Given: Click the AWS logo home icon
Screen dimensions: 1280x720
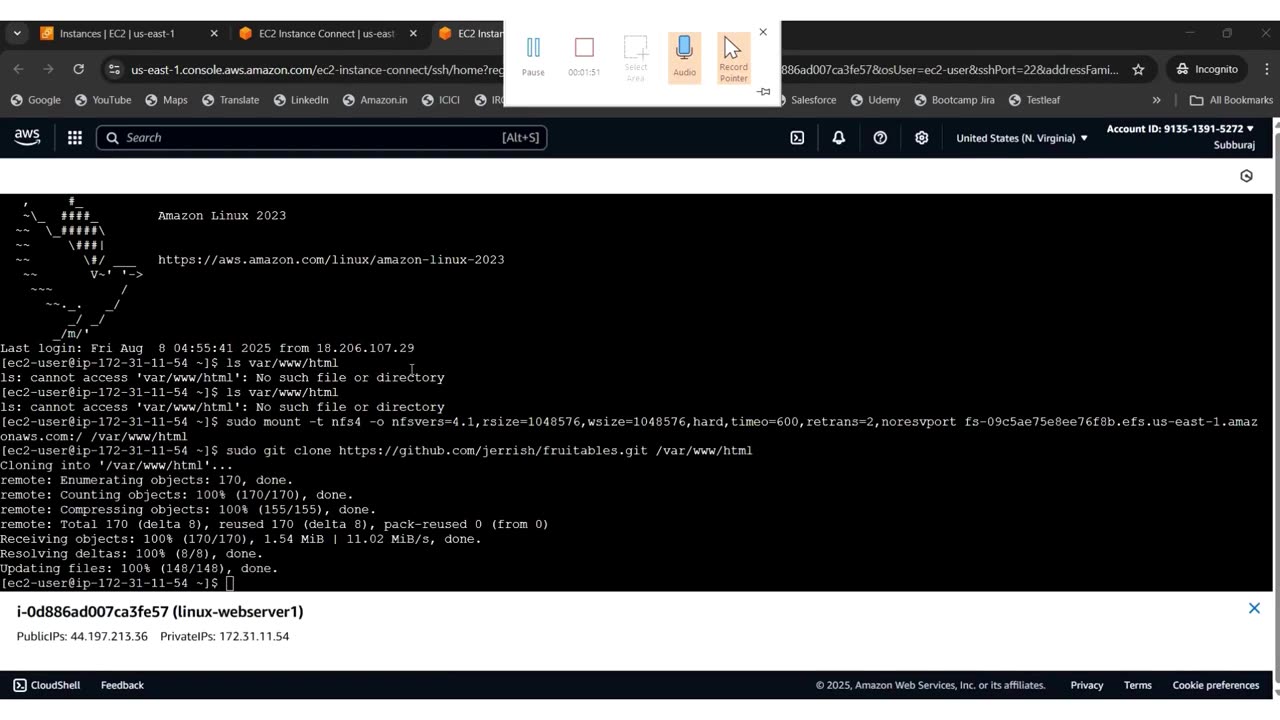Looking at the screenshot, I should [x=27, y=138].
